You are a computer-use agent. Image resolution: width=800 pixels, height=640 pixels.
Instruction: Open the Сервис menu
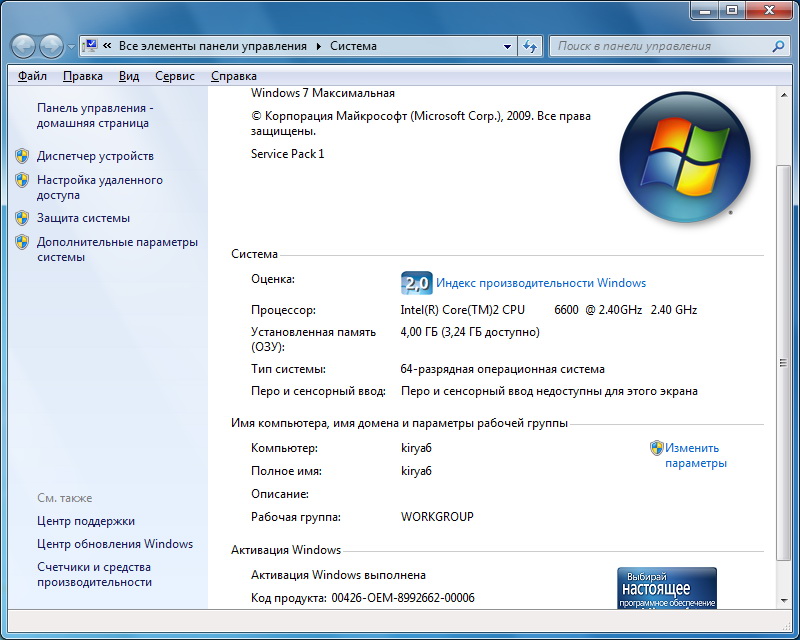(175, 76)
